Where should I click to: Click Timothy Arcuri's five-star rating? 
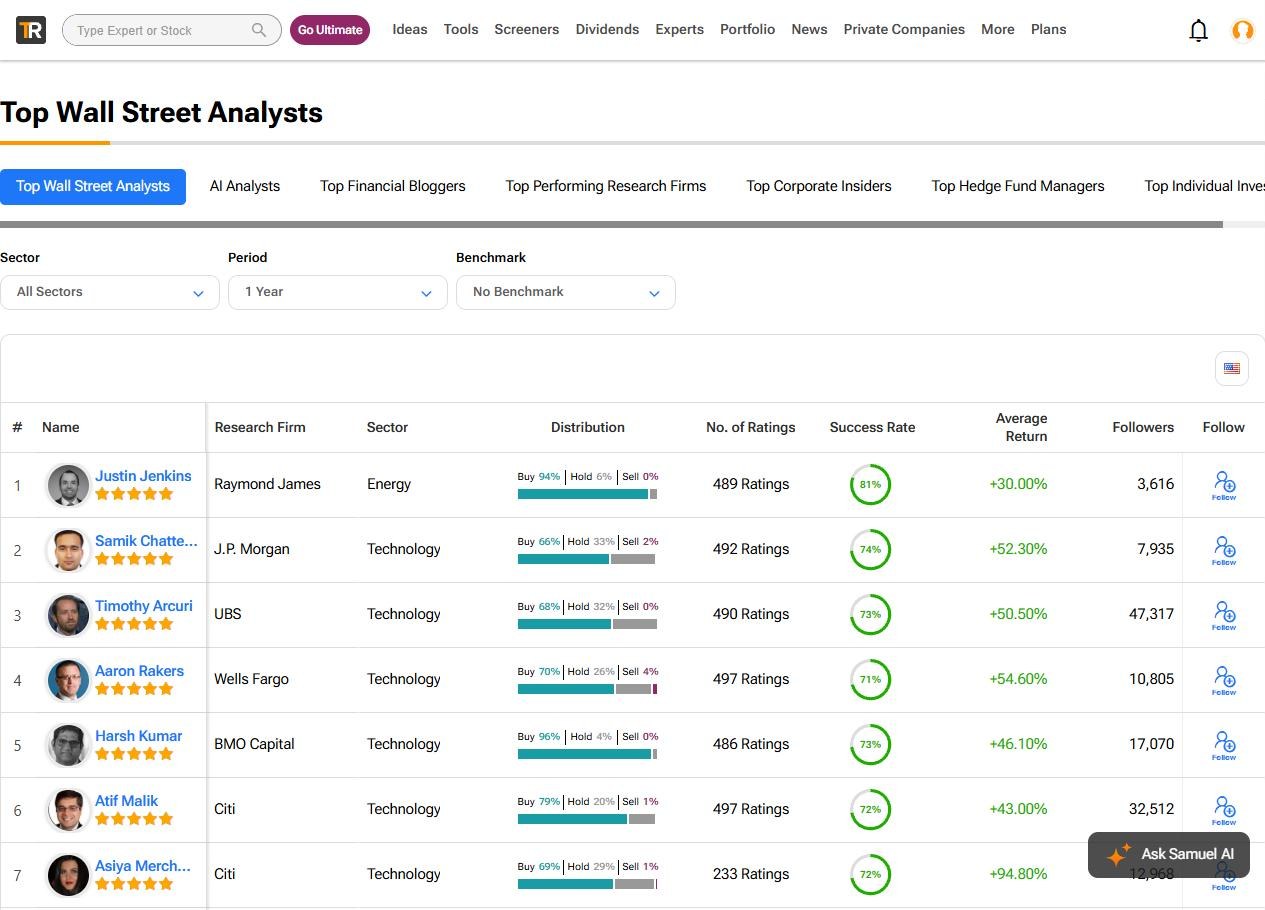pos(134,624)
